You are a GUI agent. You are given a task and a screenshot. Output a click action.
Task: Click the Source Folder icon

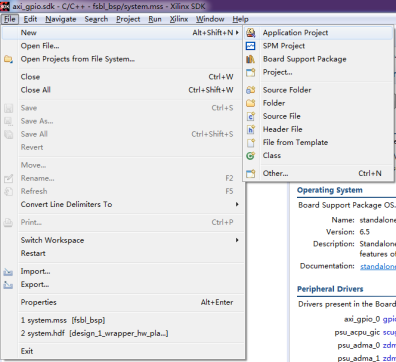(x=251, y=90)
